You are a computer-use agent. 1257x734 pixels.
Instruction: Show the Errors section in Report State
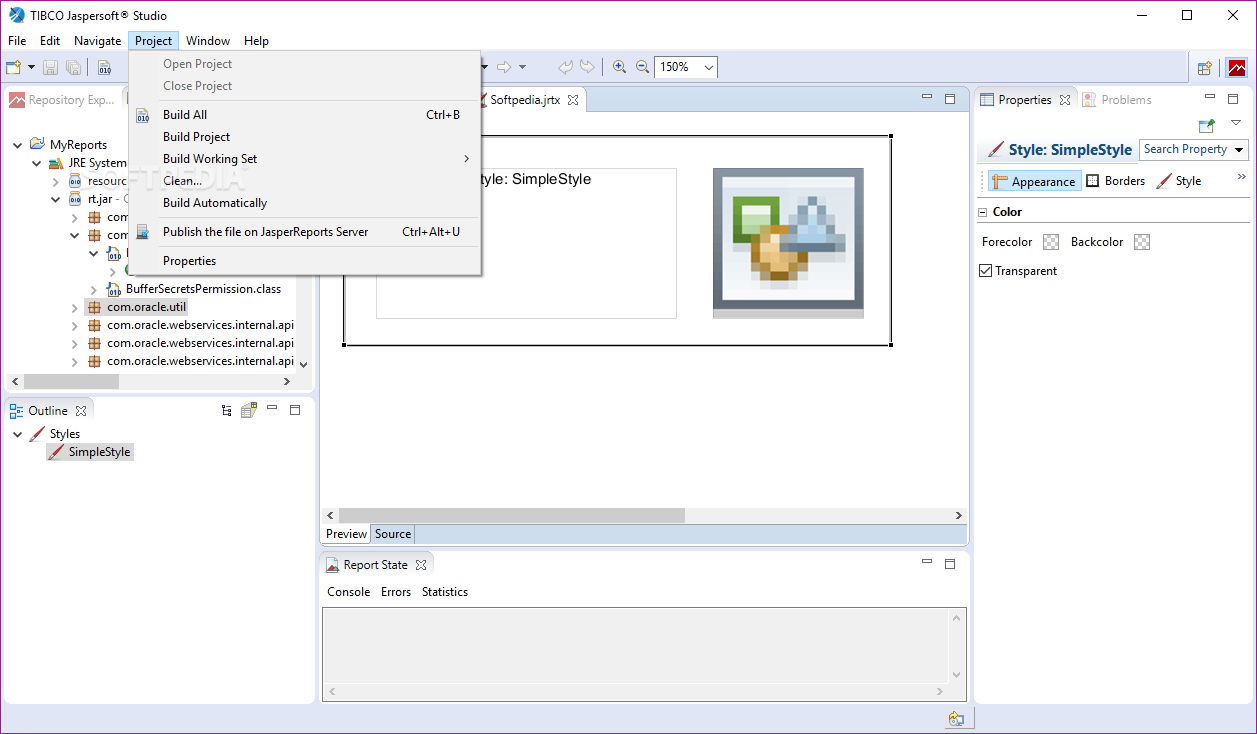(396, 592)
